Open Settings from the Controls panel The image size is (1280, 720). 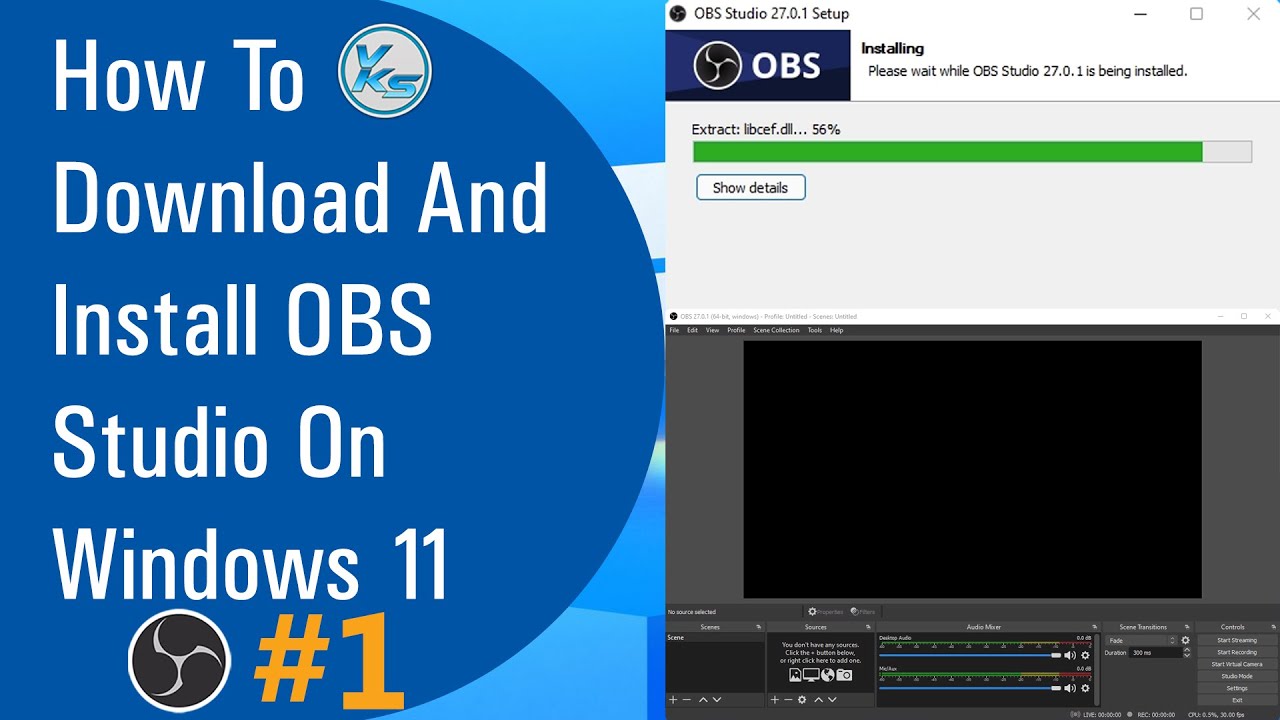coord(1237,688)
